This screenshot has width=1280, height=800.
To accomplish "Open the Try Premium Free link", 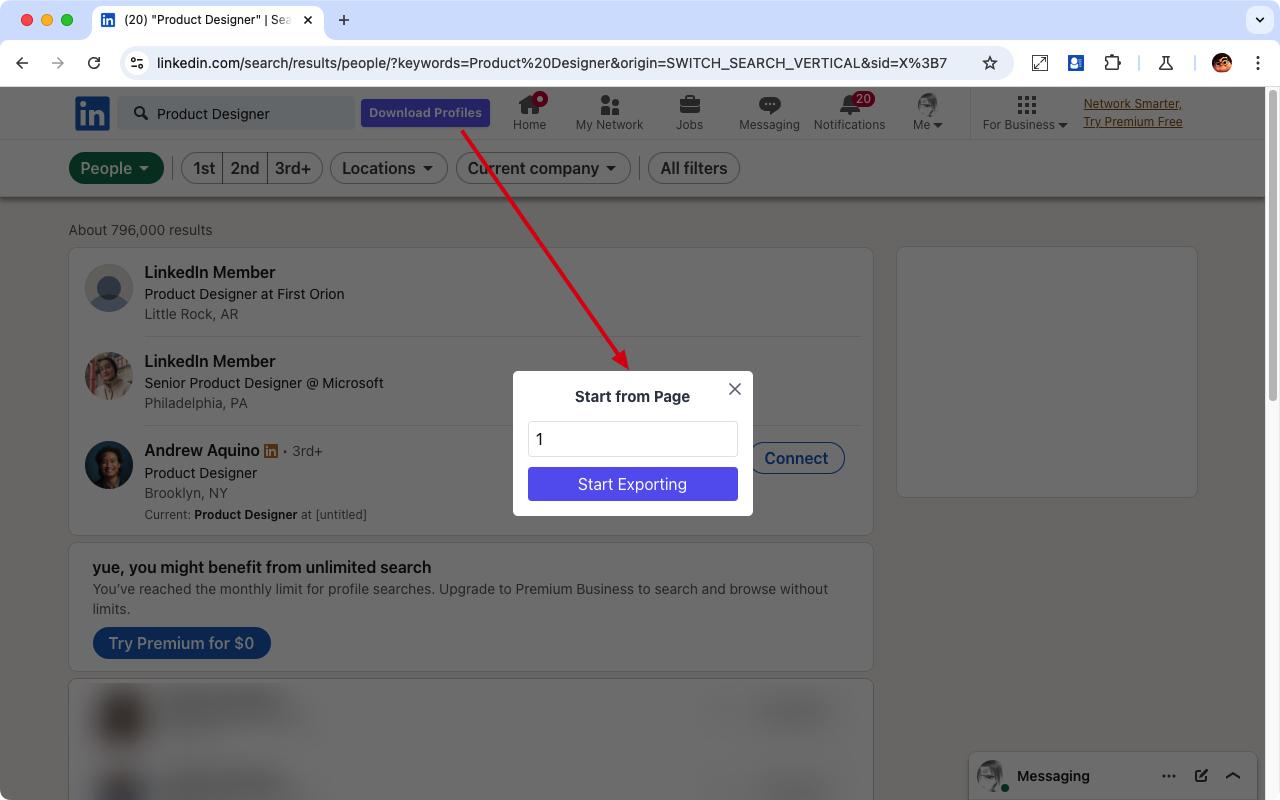I will [1132, 121].
